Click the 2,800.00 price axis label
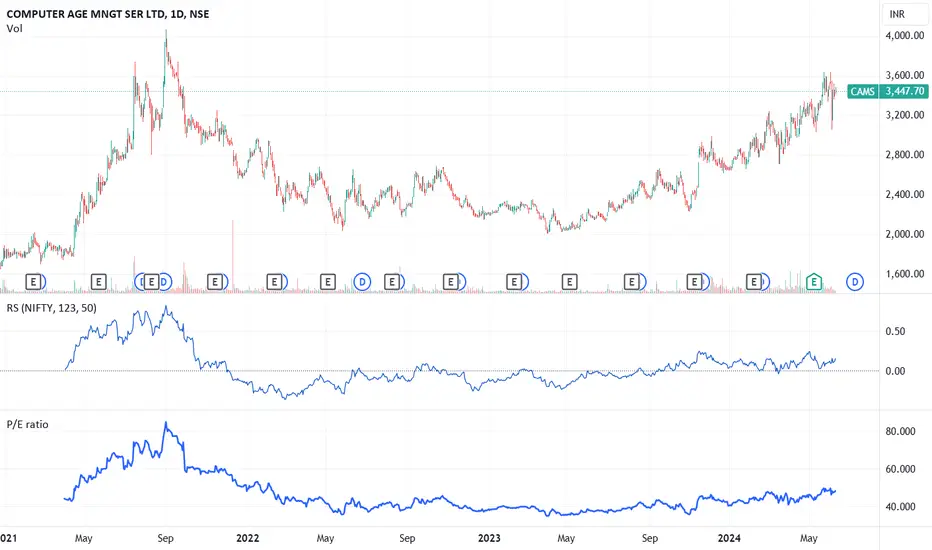Viewport: 932px width, 550px height. point(905,155)
